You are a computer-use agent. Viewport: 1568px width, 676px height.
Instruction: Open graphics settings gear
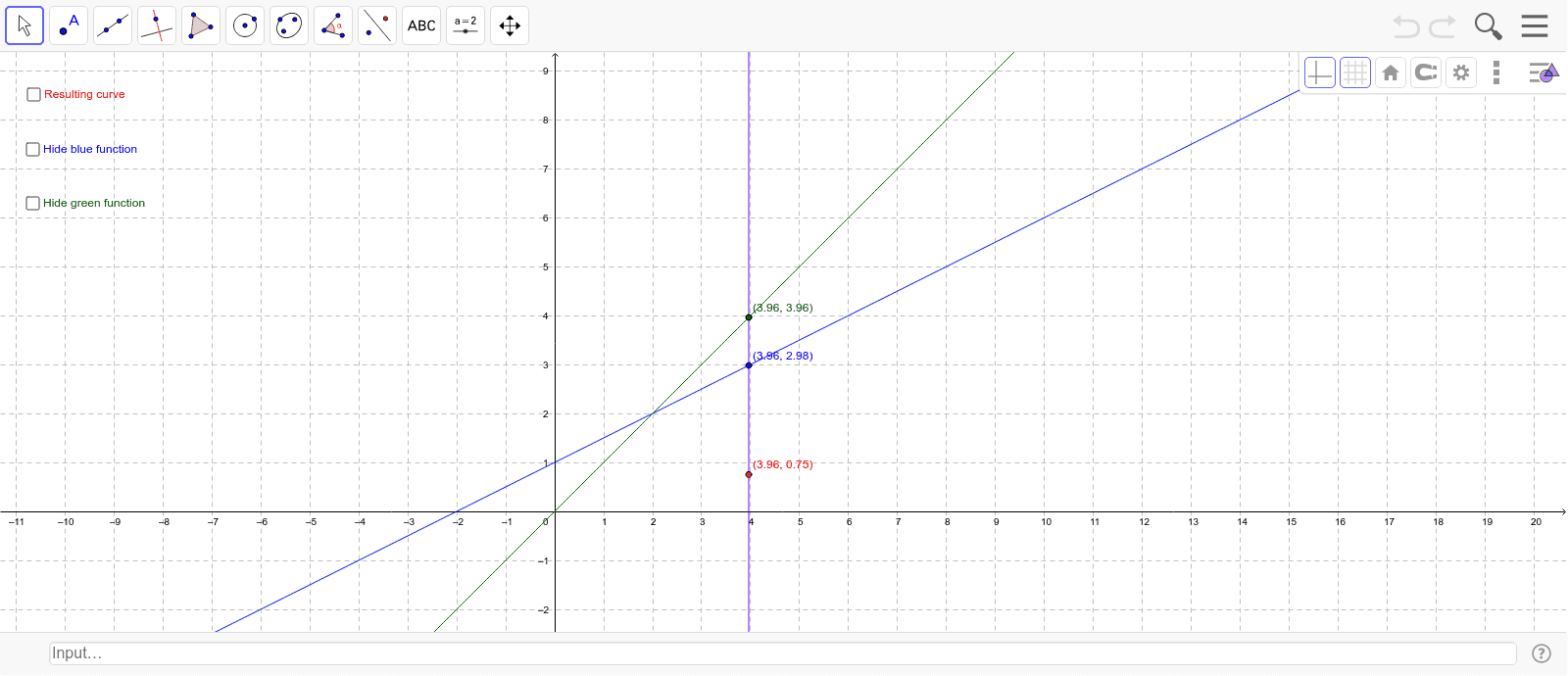click(x=1461, y=72)
